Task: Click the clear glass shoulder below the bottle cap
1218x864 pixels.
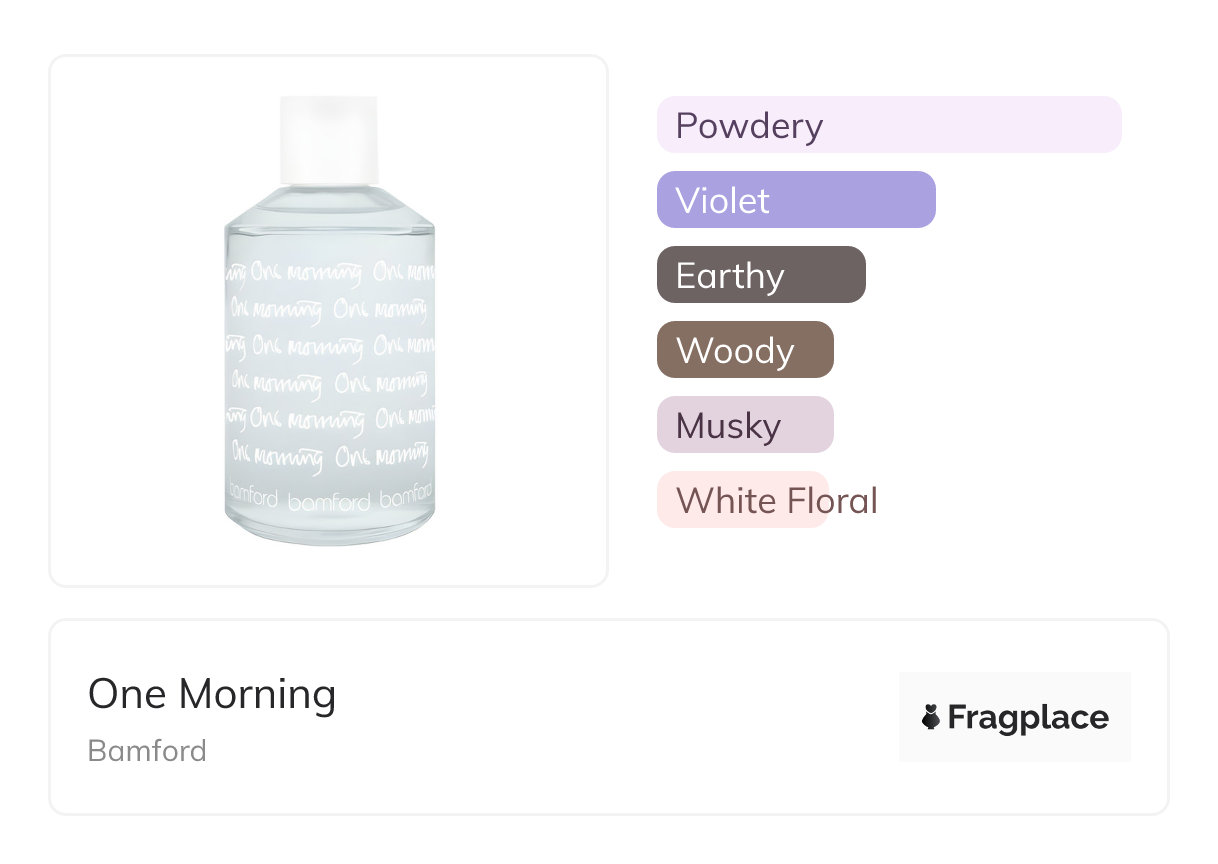Action: (x=329, y=205)
